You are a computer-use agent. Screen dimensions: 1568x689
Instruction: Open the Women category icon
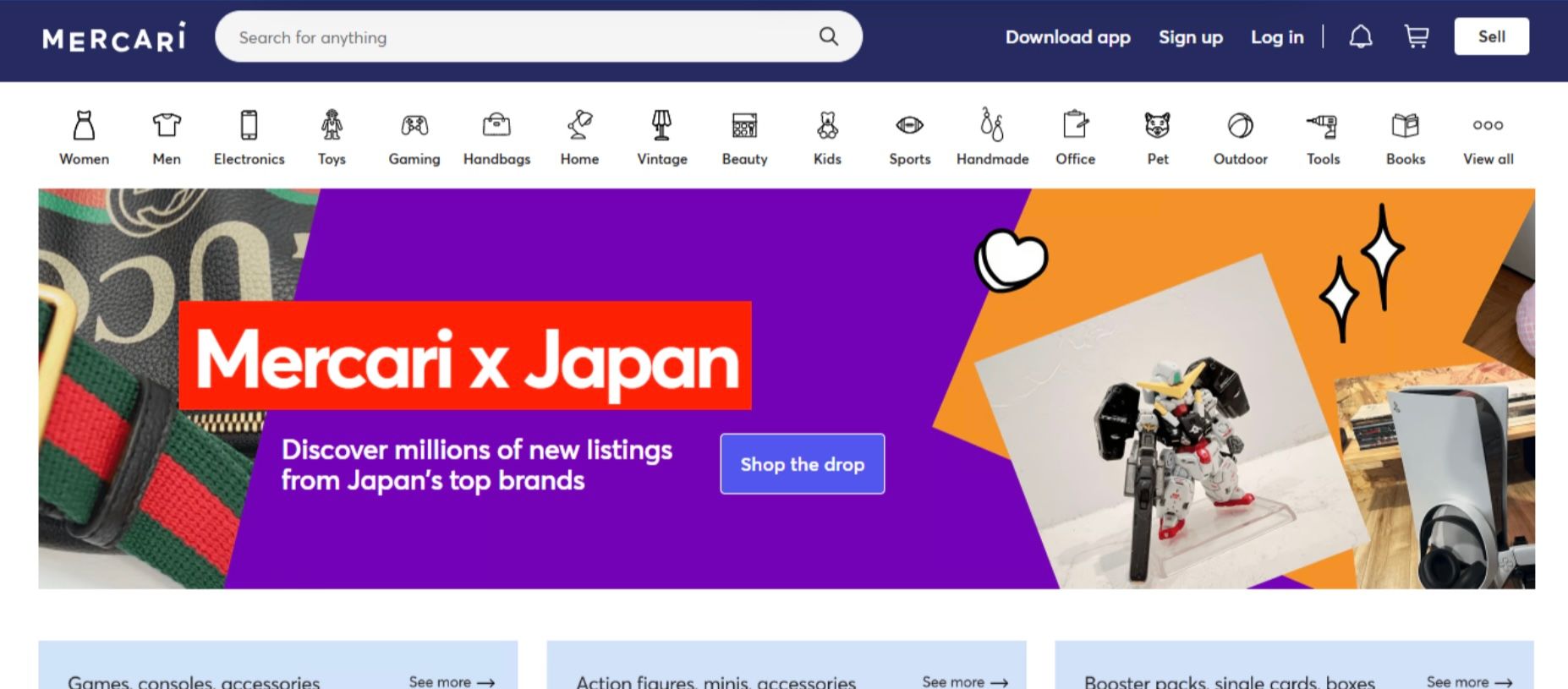point(84,125)
